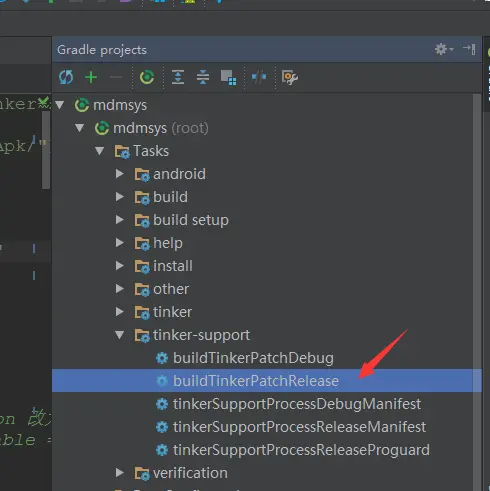Expand the install task group
490x491 pixels.
tap(120, 266)
